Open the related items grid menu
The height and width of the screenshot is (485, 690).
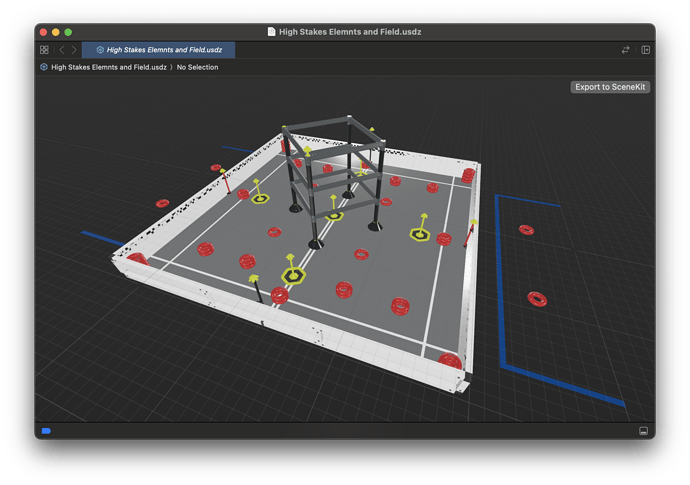44,50
